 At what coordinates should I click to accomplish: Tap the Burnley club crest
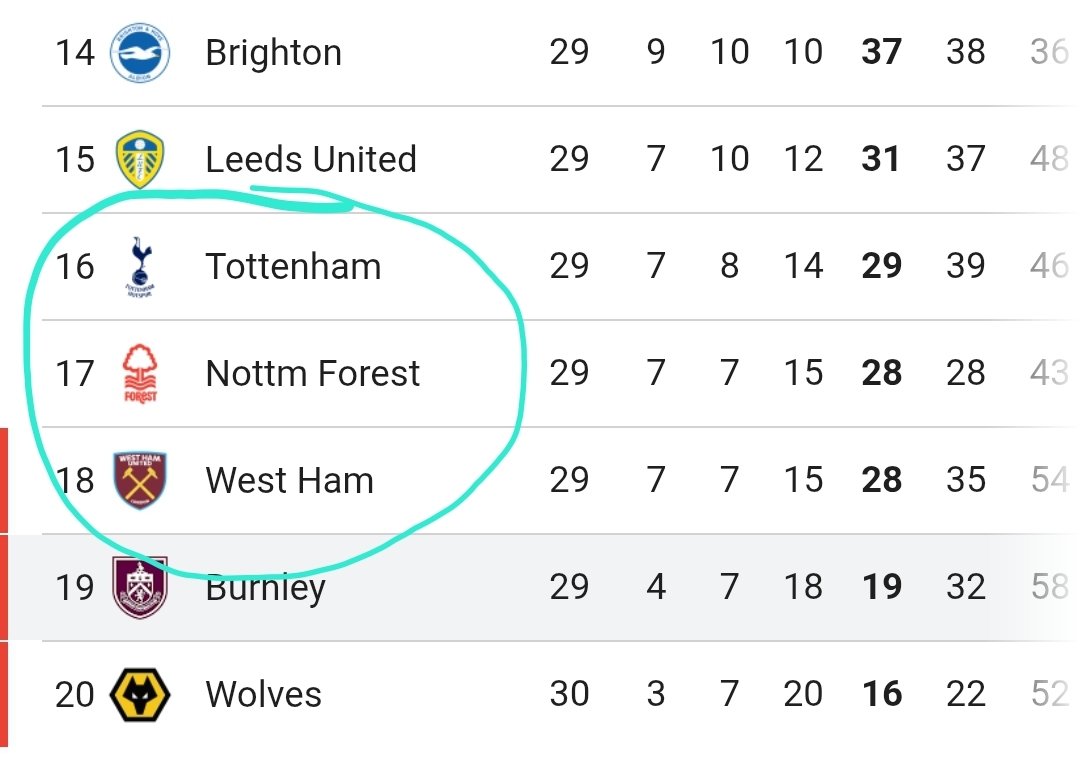tap(140, 587)
